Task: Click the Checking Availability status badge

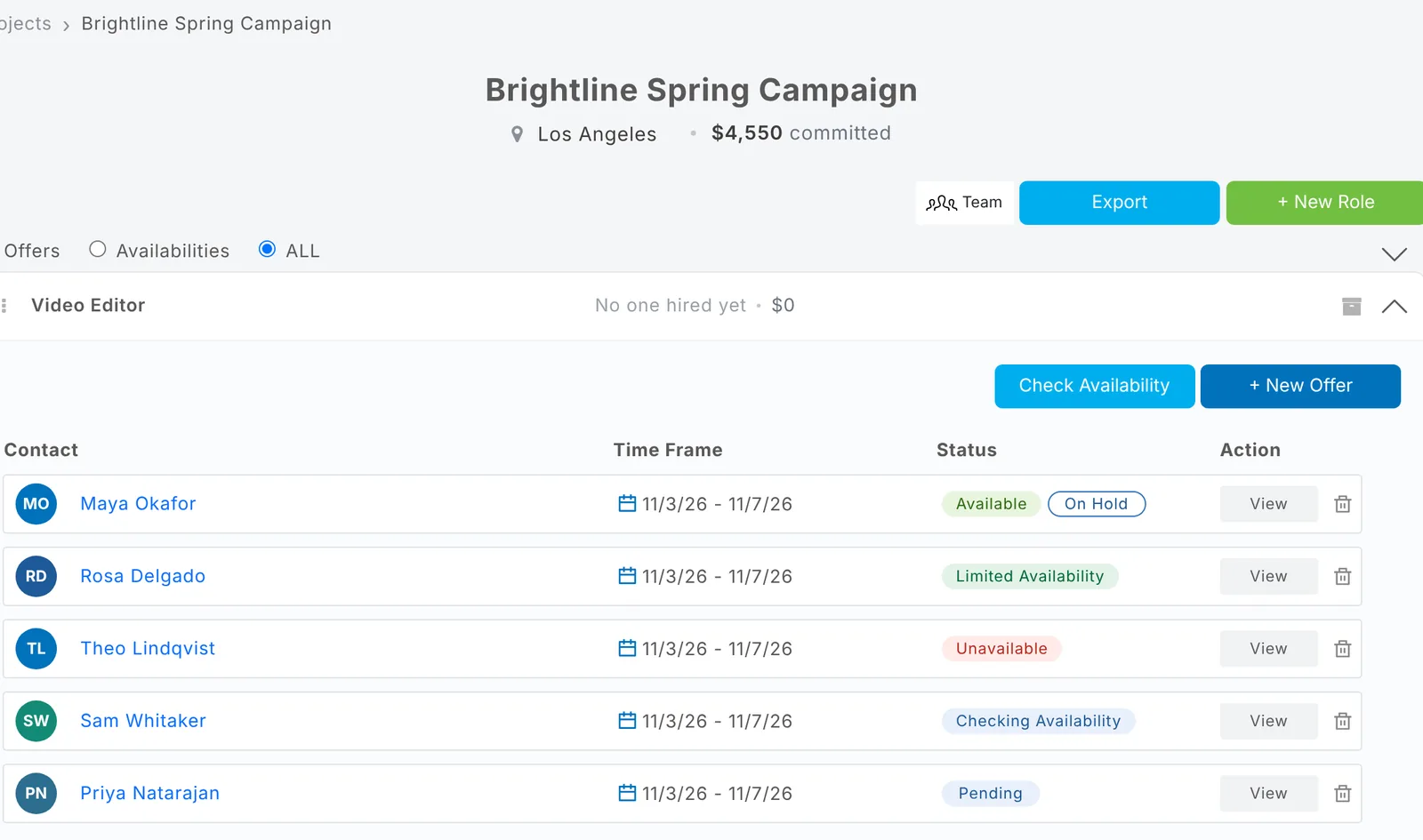Action: click(x=1038, y=721)
